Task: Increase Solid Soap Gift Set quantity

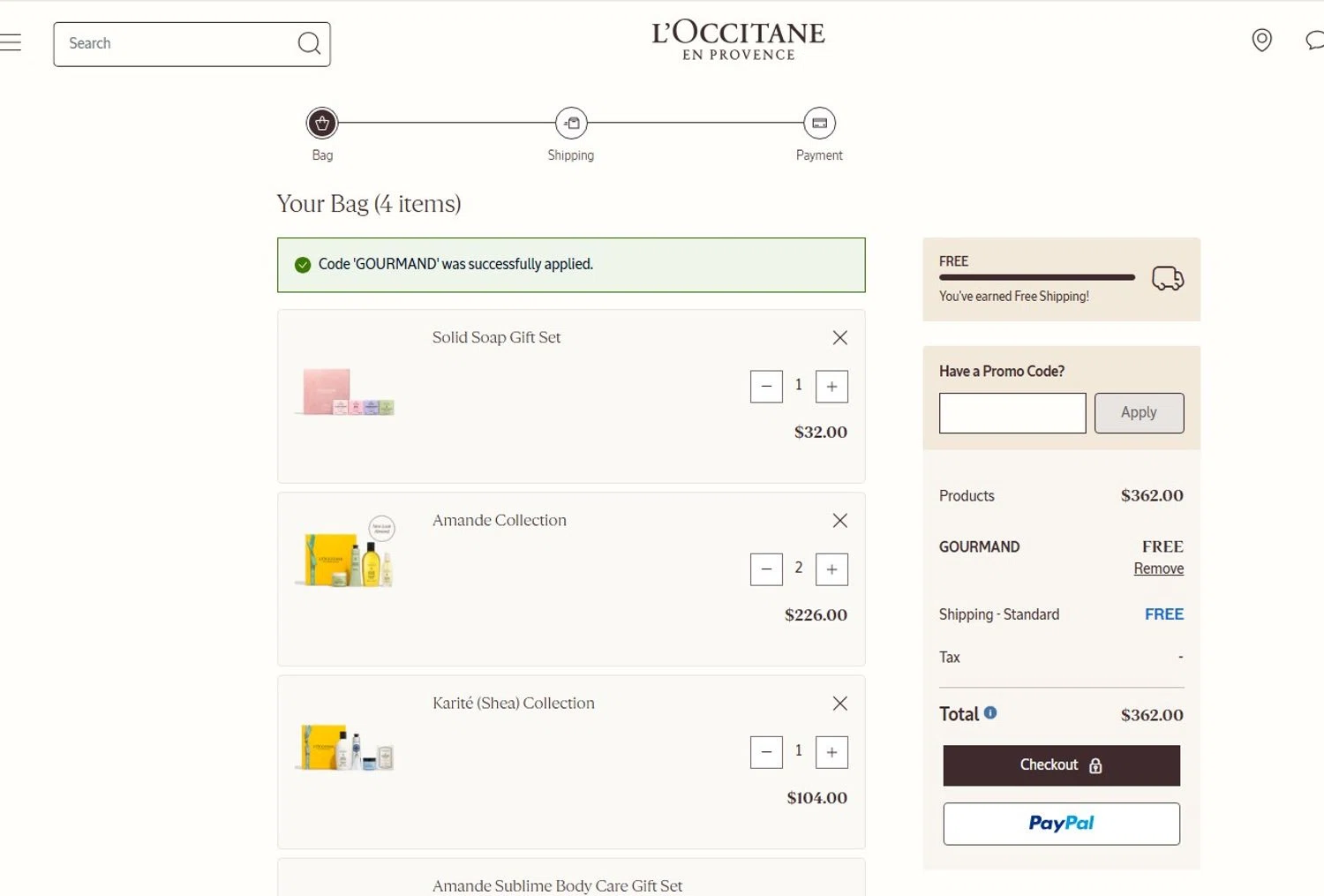Action: (x=831, y=387)
